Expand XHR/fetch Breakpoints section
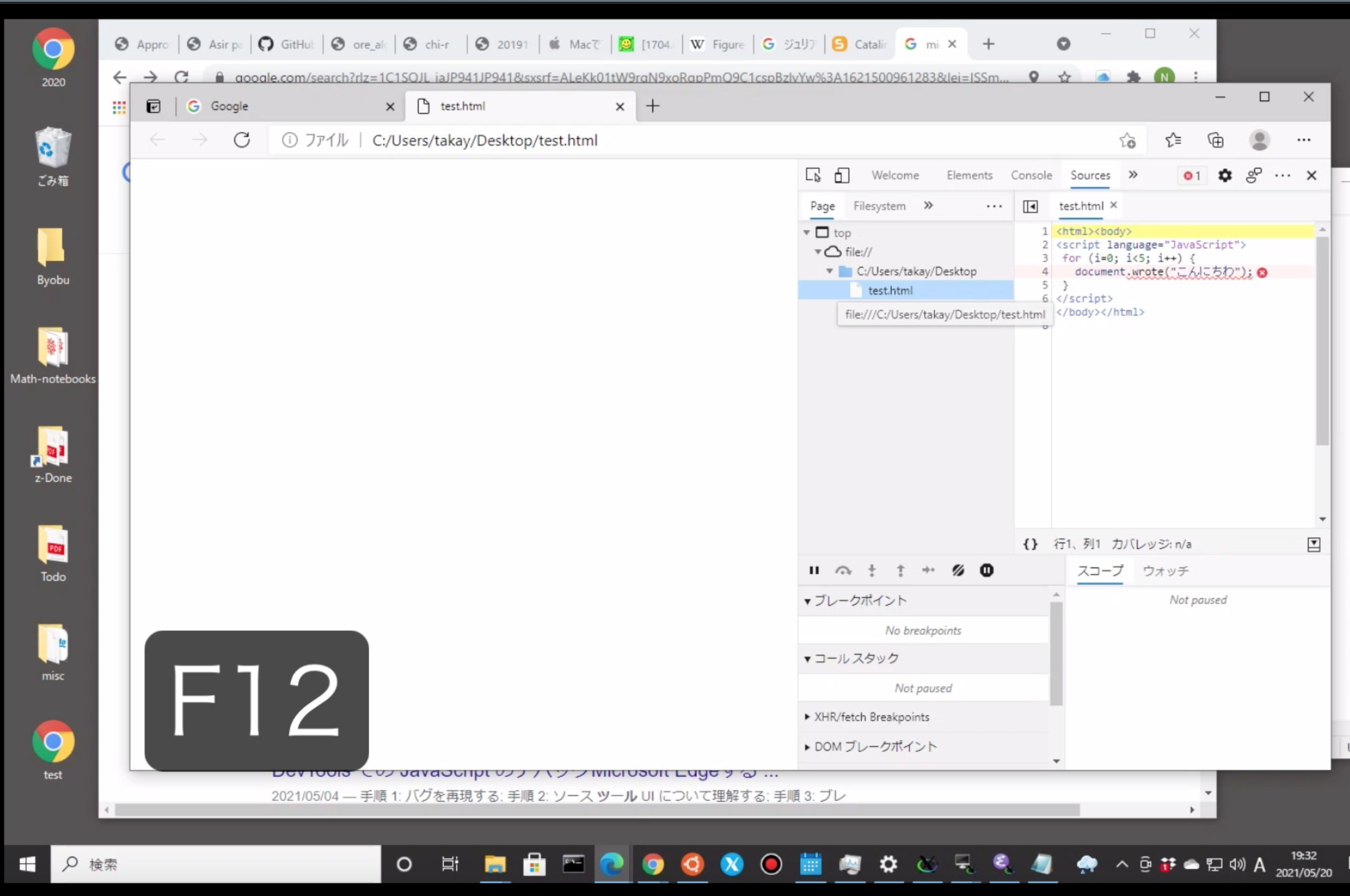The image size is (1350, 896). tap(807, 717)
